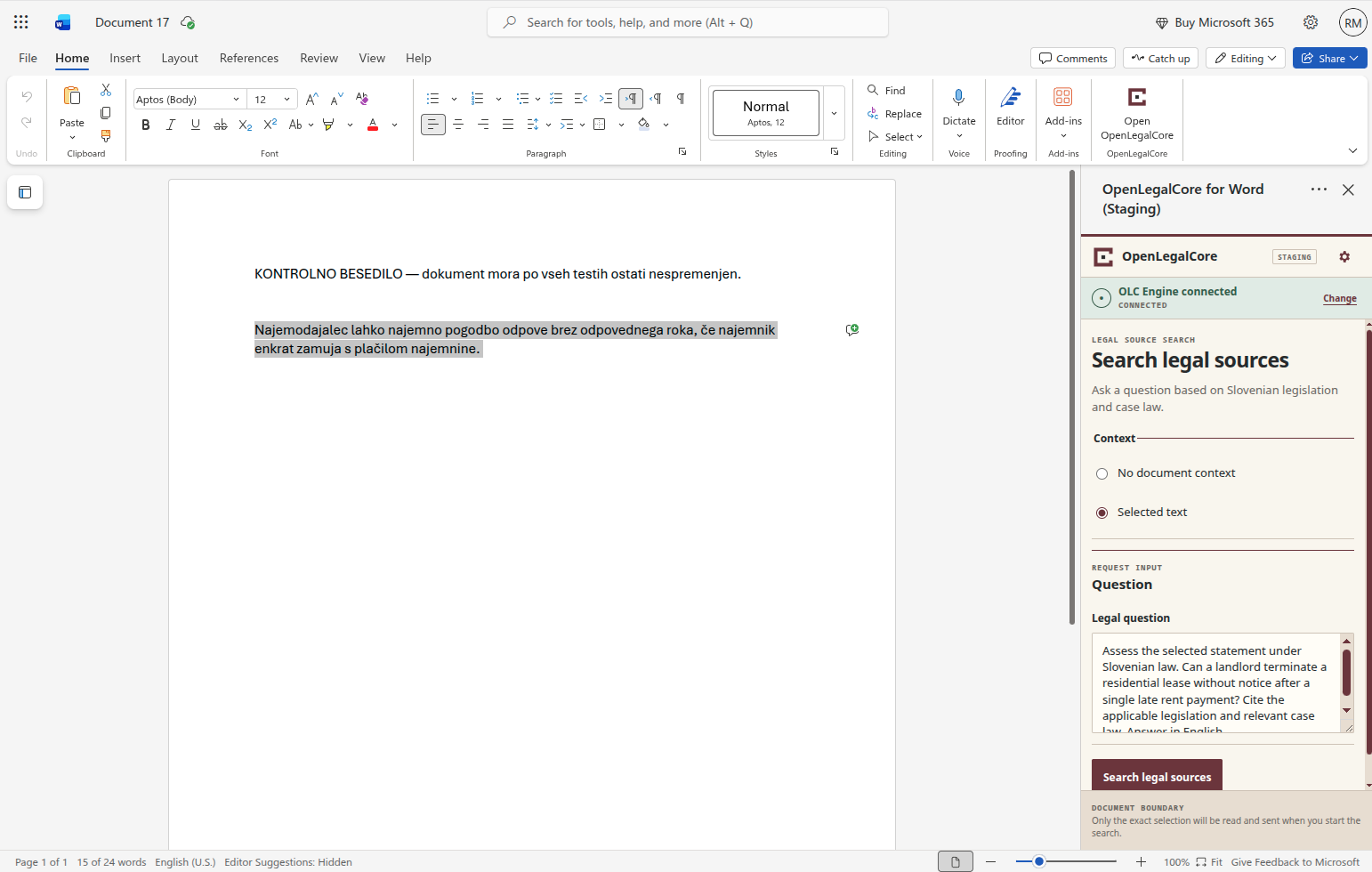This screenshot has height=872, width=1372.
Task: Open the Review tab
Action: [x=319, y=58]
